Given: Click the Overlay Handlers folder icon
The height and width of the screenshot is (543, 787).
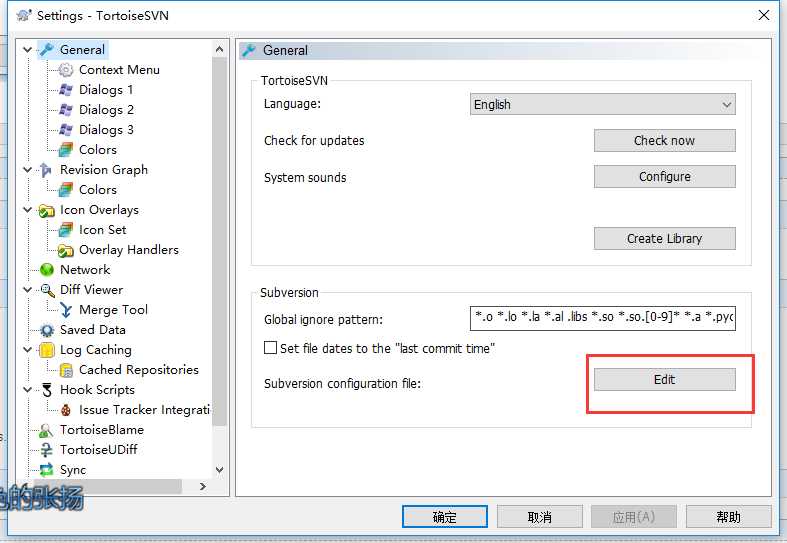Looking at the screenshot, I should tap(66, 250).
